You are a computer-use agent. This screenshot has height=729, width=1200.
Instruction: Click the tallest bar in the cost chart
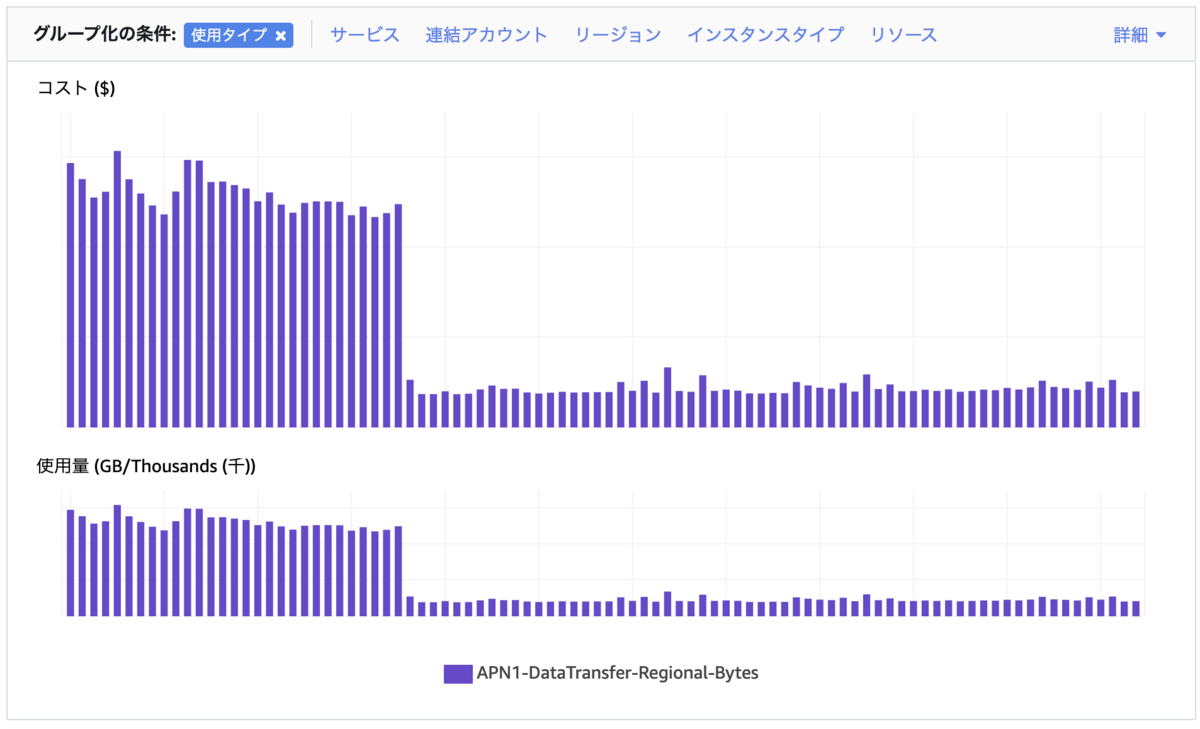point(117,289)
